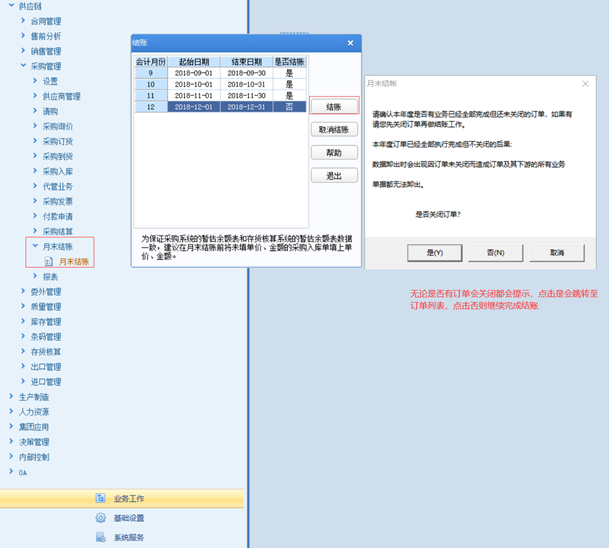This screenshot has height=548, width=609.
Task: Select the 采购到货 tree item
Action: click(x=57, y=157)
